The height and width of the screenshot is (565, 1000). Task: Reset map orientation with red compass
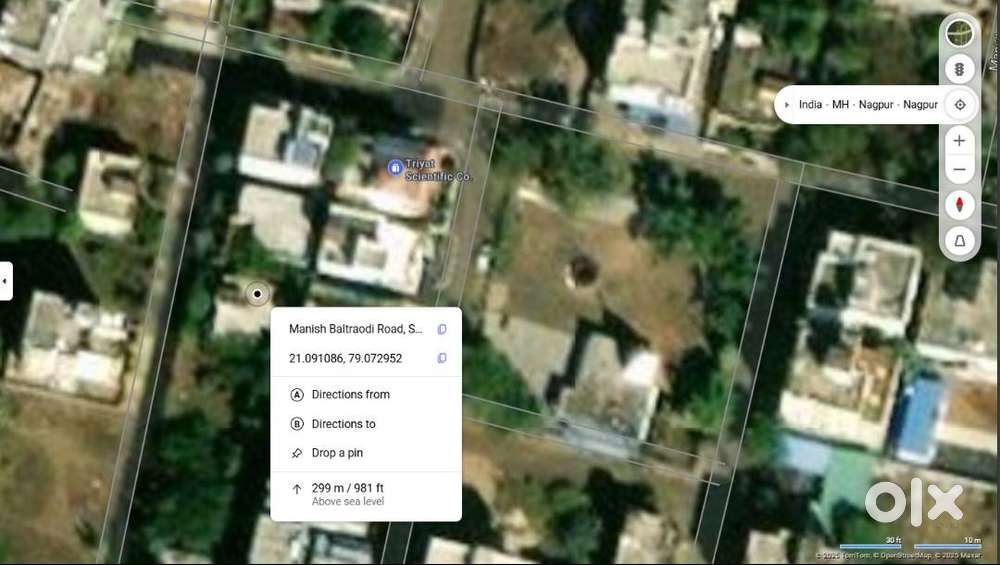pos(959,205)
